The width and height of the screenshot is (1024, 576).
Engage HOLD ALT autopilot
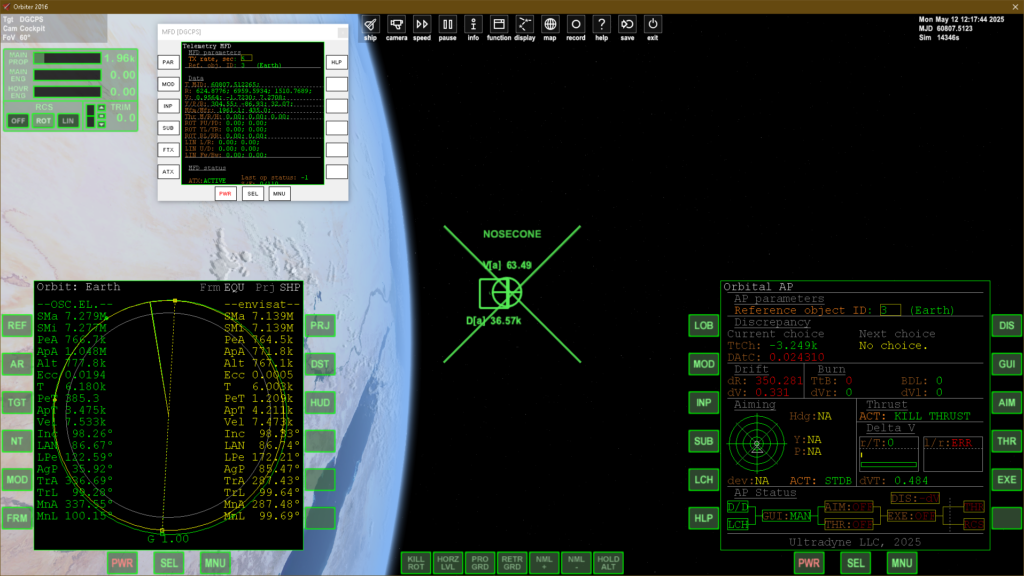click(608, 563)
